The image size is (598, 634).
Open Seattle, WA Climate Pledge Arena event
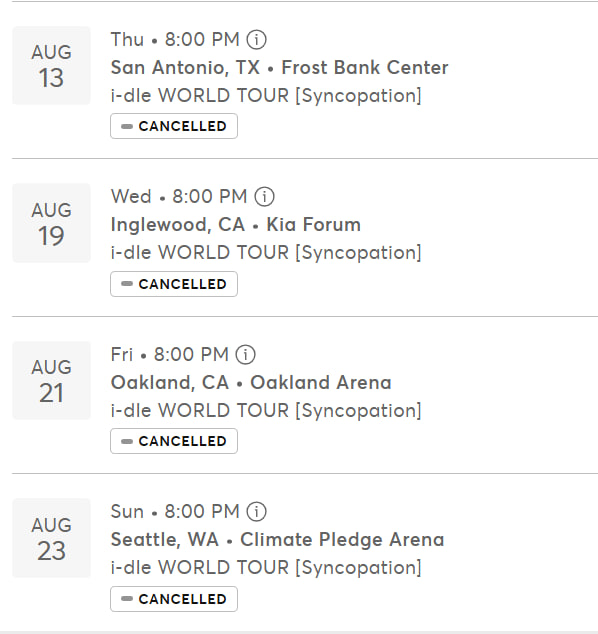[277, 540]
